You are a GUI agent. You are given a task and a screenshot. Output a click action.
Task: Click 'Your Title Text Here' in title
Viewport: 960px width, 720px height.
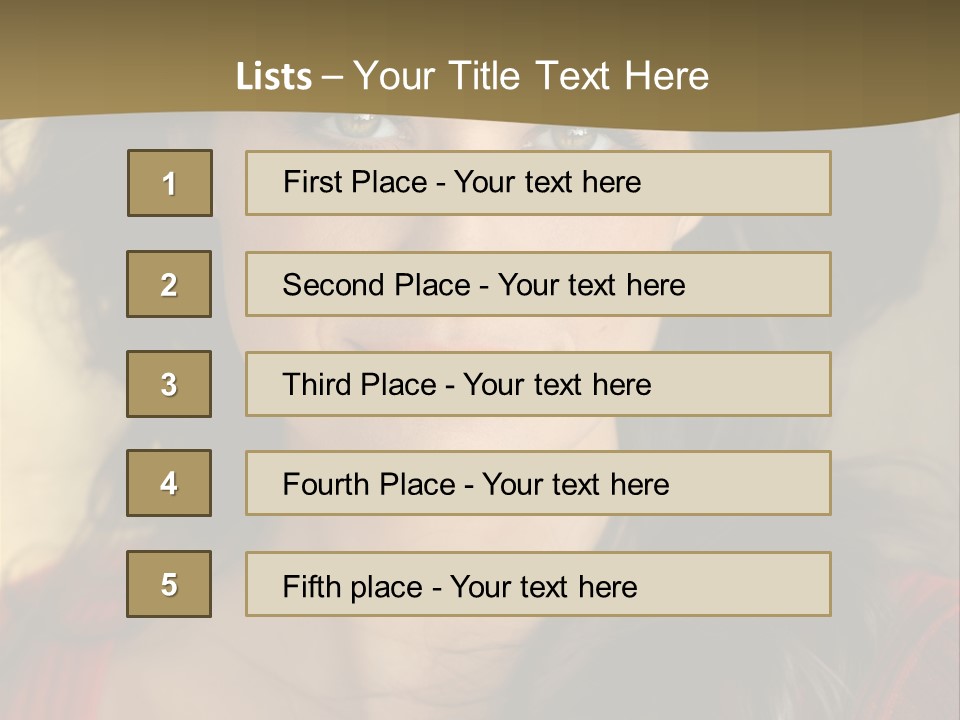[x=531, y=76]
